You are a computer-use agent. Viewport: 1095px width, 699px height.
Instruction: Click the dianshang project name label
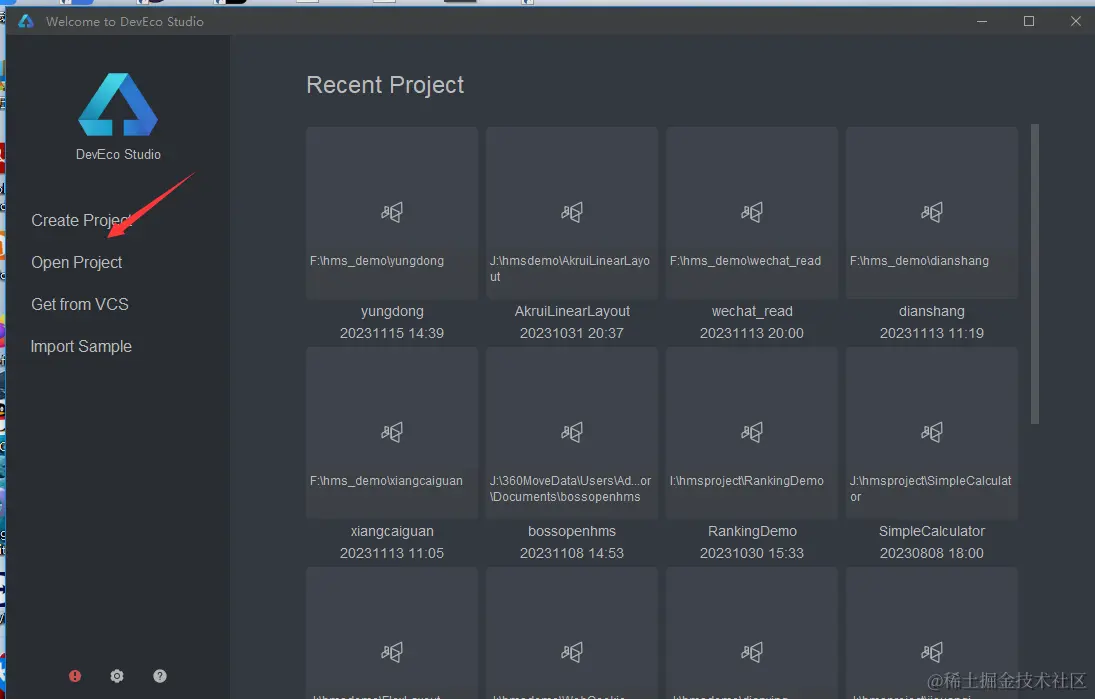pyautogui.click(x=932, y=311)
